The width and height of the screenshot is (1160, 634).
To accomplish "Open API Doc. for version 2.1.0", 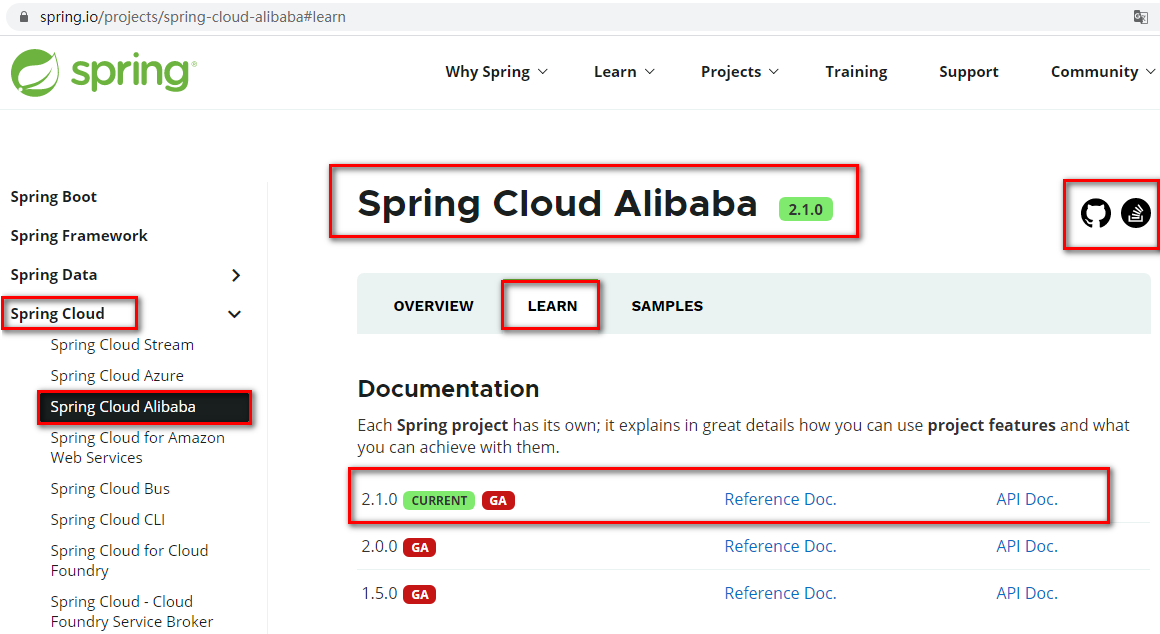I will 1027,499.
